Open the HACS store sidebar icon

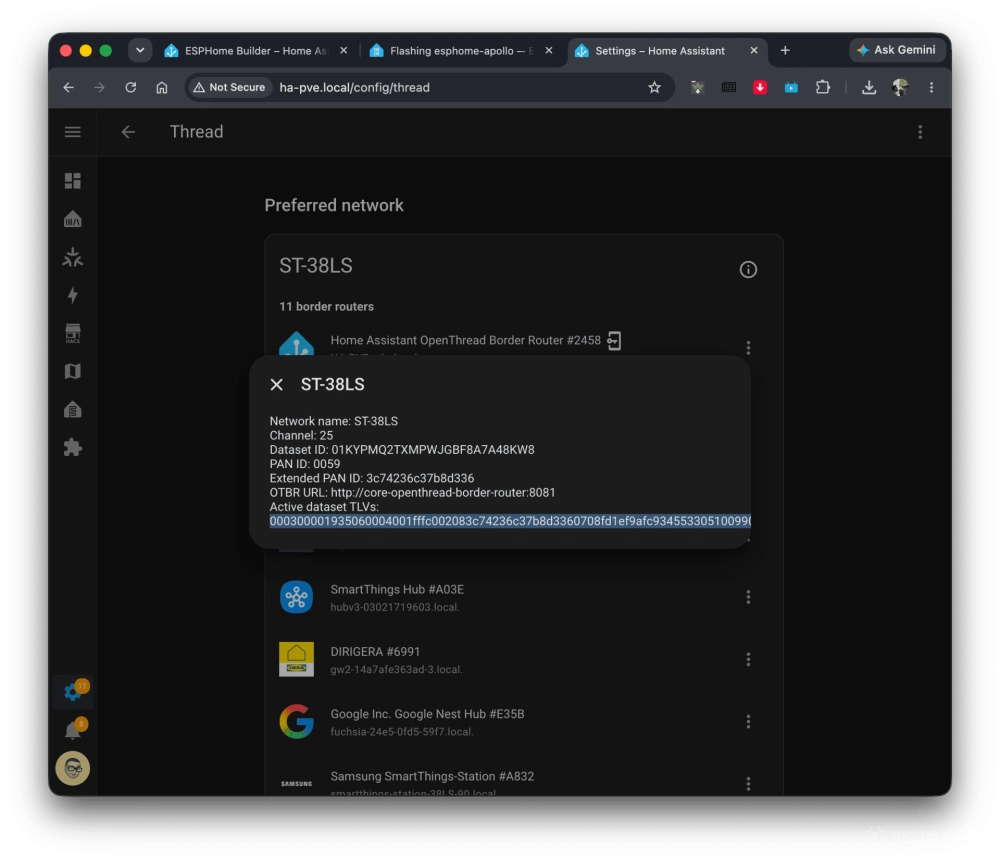(x=73, y=333)
